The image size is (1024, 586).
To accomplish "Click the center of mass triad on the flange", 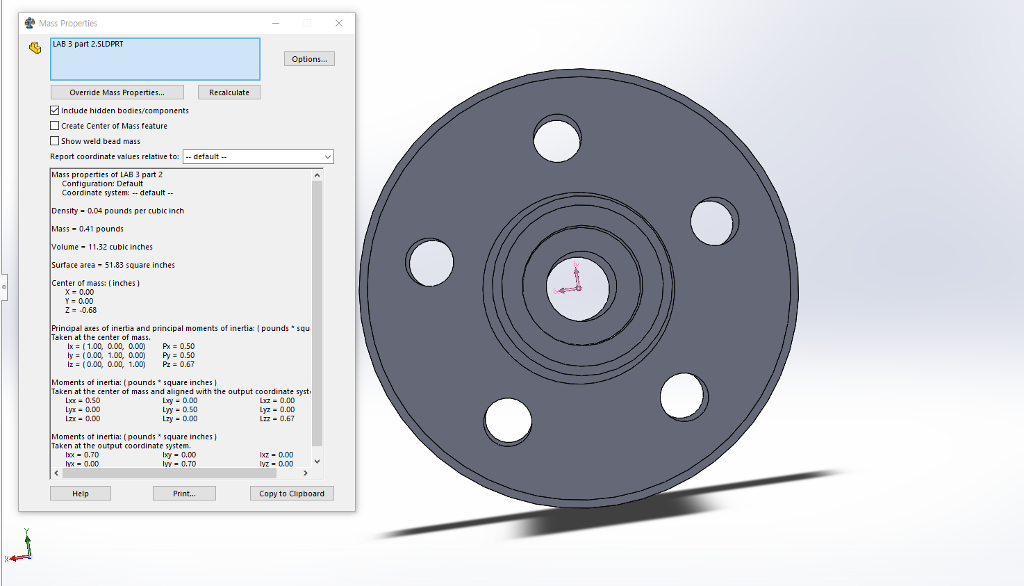I will pyautogui.click(x=578, y=288).
